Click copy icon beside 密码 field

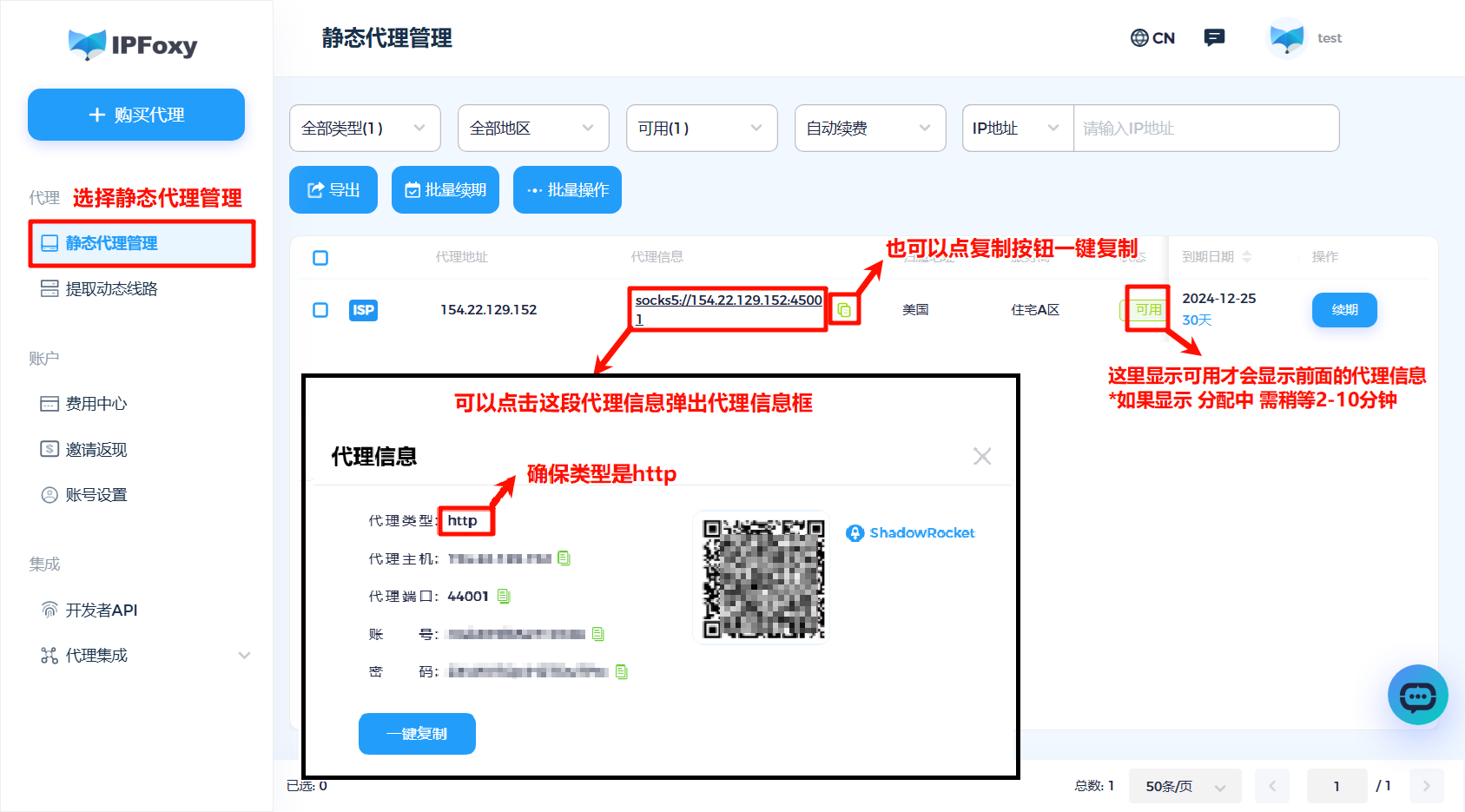(620, 670)
